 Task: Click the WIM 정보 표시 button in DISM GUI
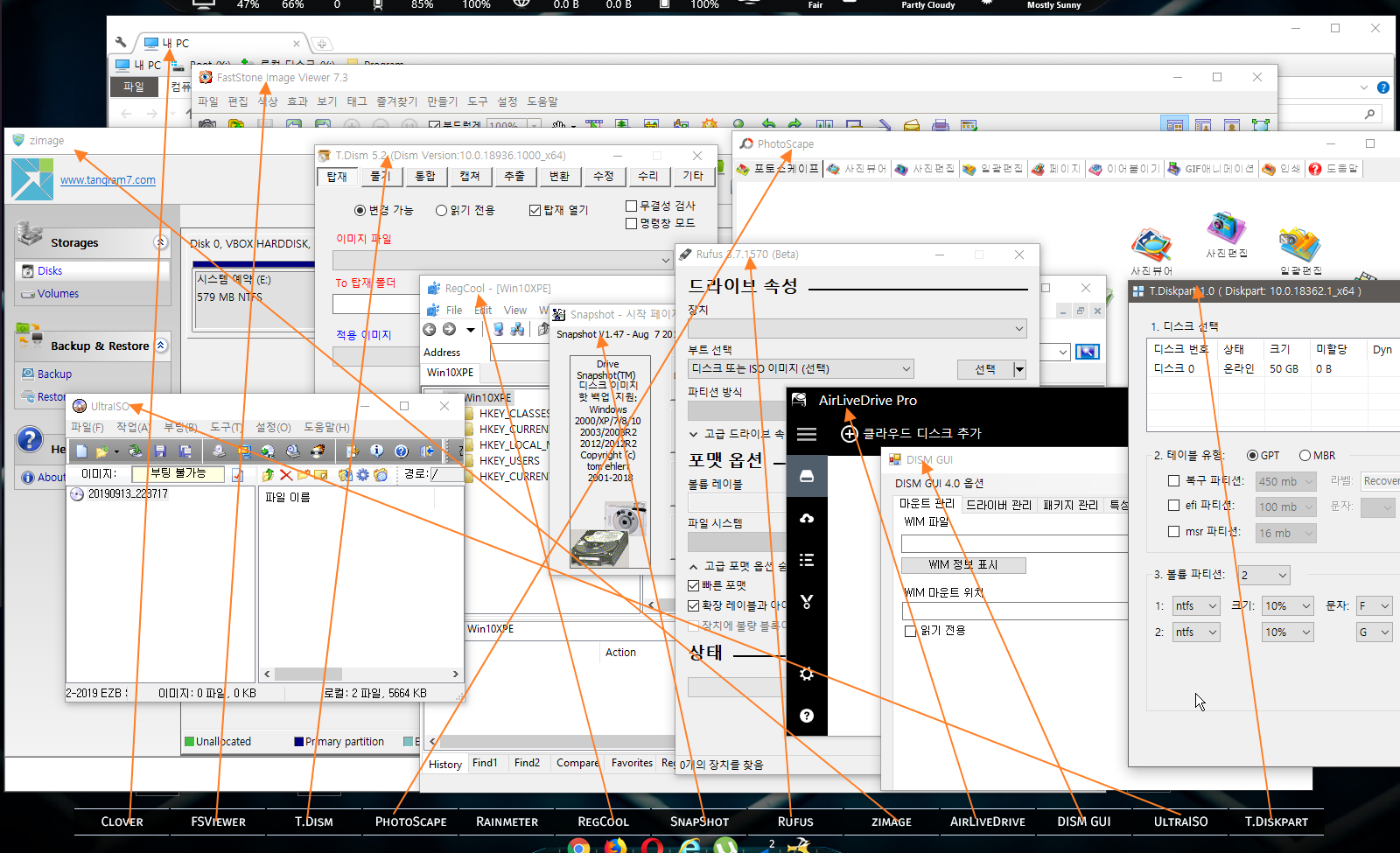[x=963, y=564]
